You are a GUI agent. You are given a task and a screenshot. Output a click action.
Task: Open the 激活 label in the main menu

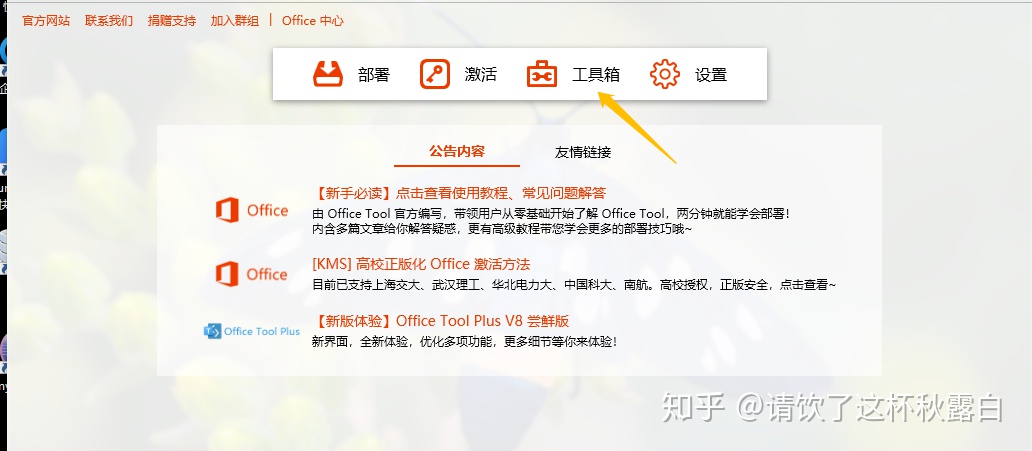pos(480,75)
